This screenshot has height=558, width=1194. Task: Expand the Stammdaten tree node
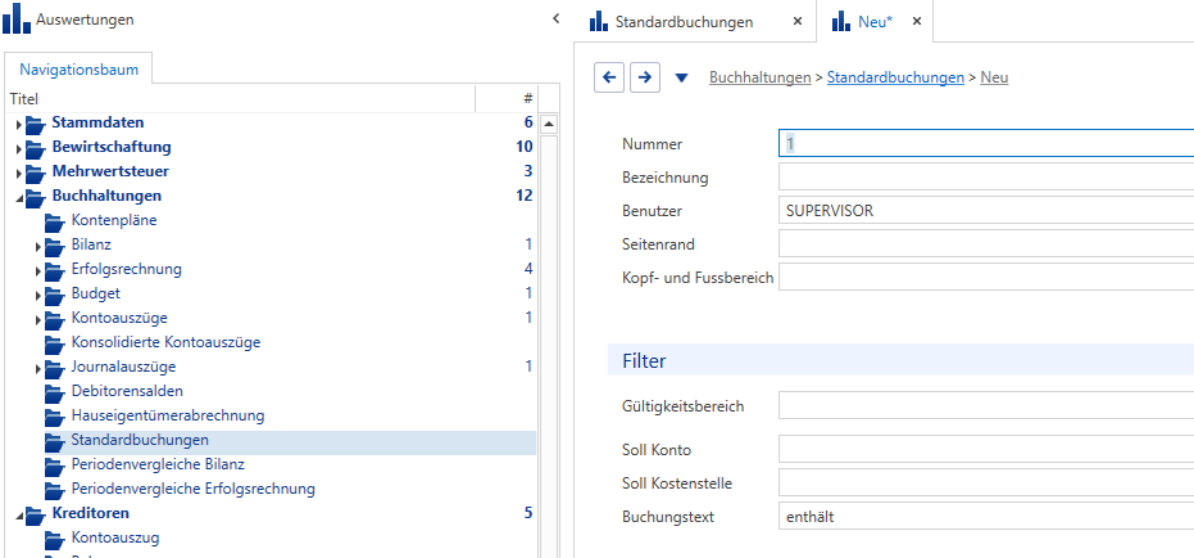pos(18,123)
